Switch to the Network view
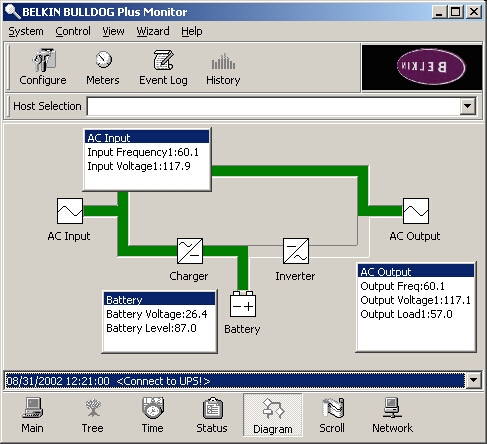Viewport: 487px width, 444px height. (392, 415)
